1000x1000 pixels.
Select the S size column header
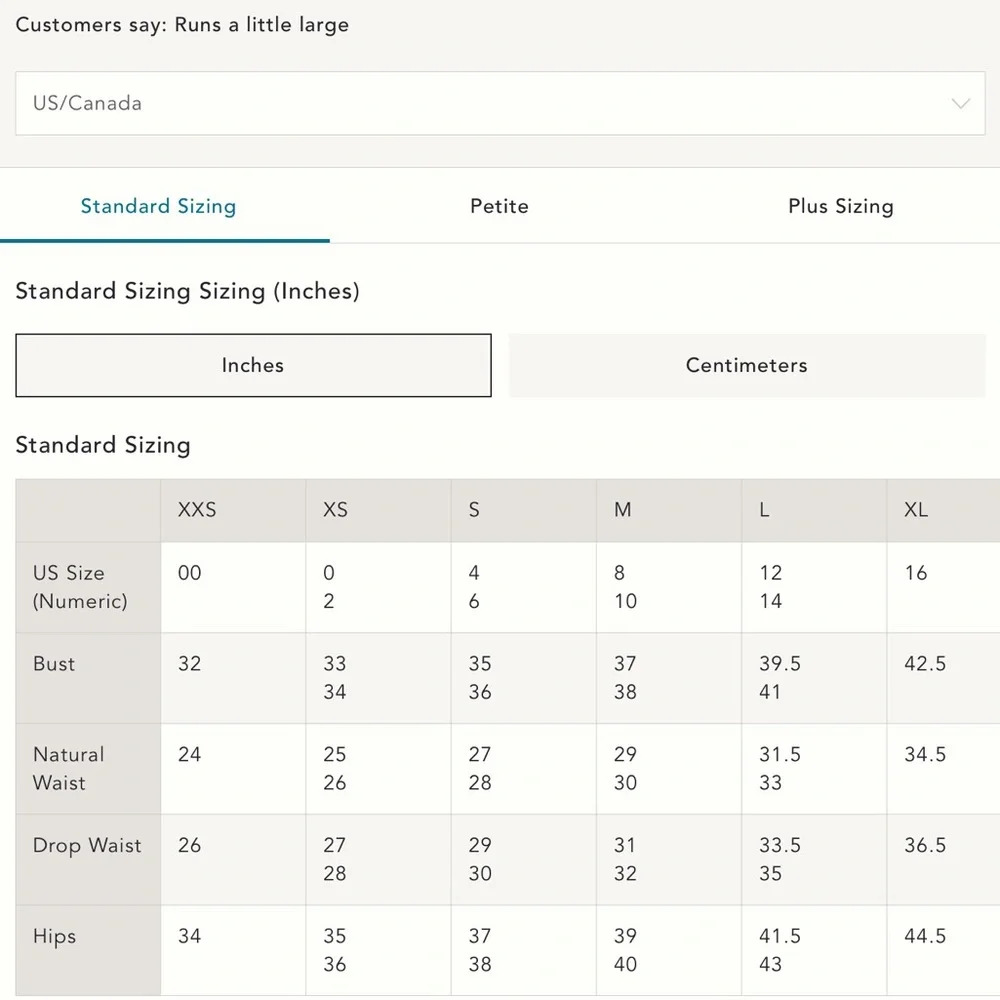(474, 510)
